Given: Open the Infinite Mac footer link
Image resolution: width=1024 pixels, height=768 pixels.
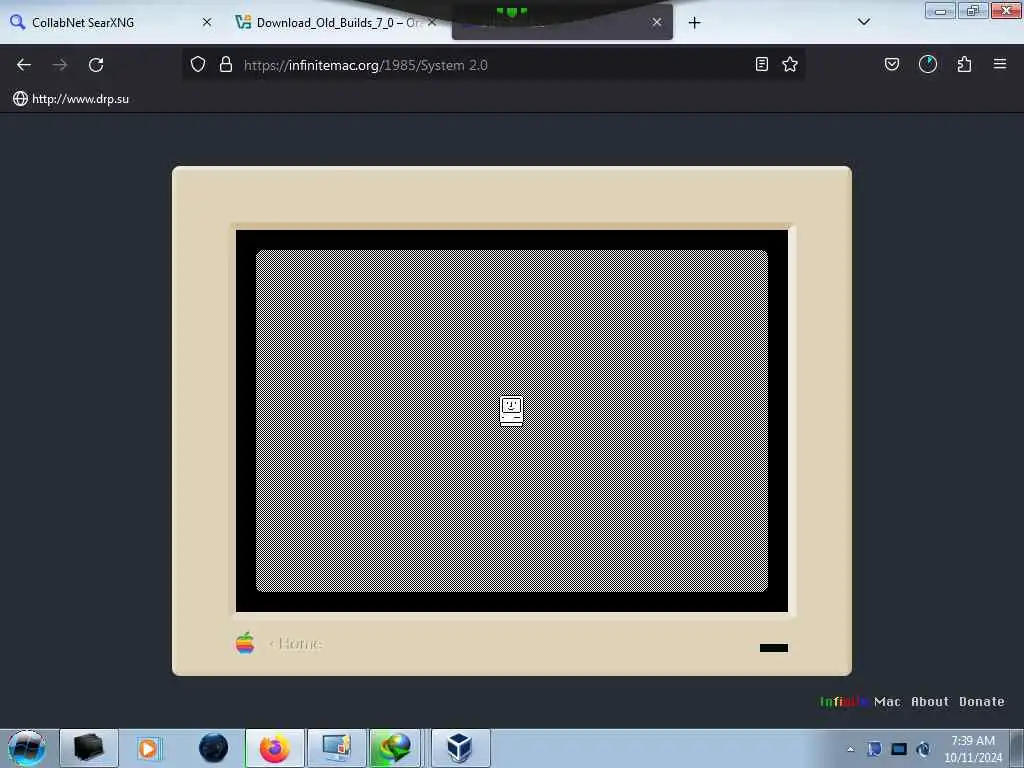Looking at the screenshot, I should pos(860,701).
